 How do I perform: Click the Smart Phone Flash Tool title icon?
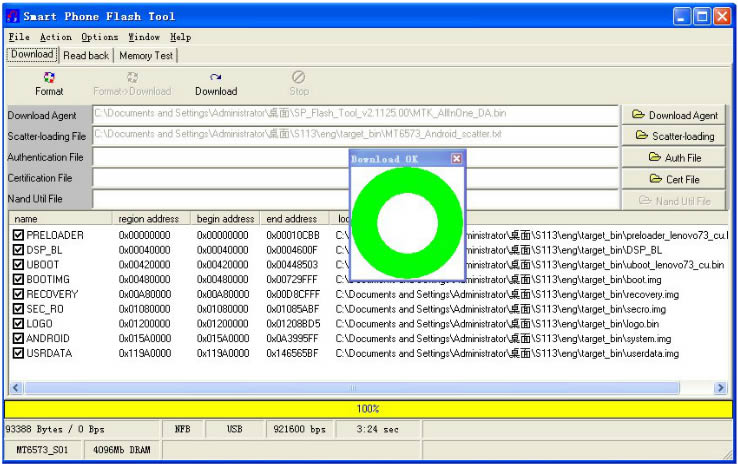point(12,16)
